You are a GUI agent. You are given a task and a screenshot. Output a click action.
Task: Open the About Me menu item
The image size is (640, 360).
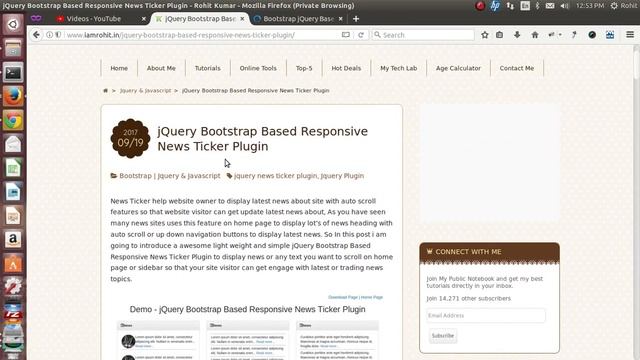coord(161,68)
